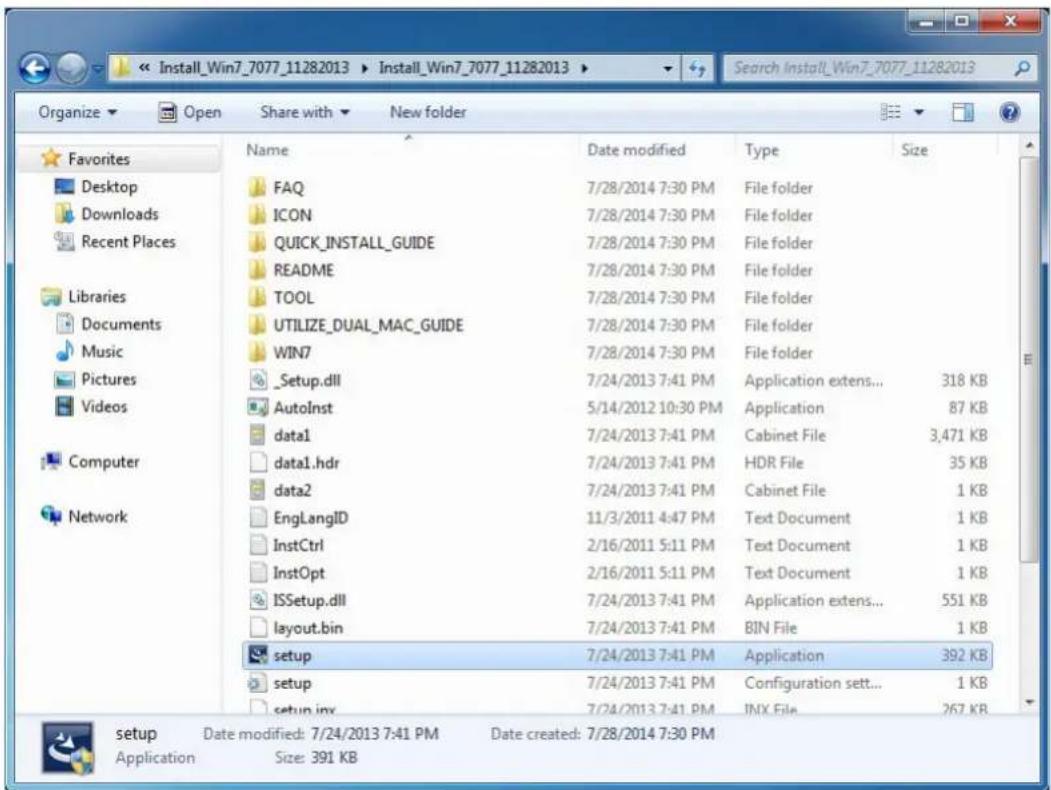Viewport: 1051px width, 790px height.
Task: Click the New folder button
Action: [428, 113]
